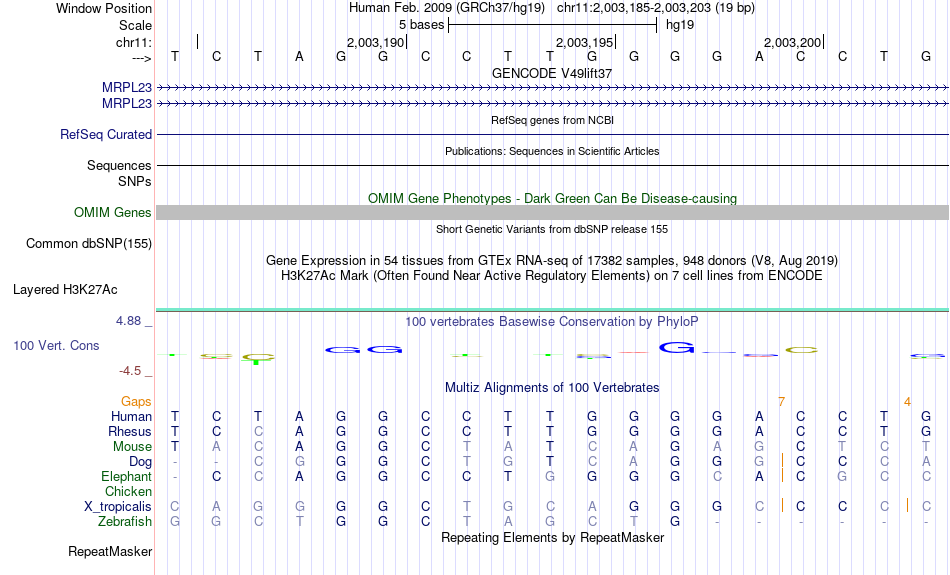
Task: Click the first T base in sequence row
Action: (175, 56)
